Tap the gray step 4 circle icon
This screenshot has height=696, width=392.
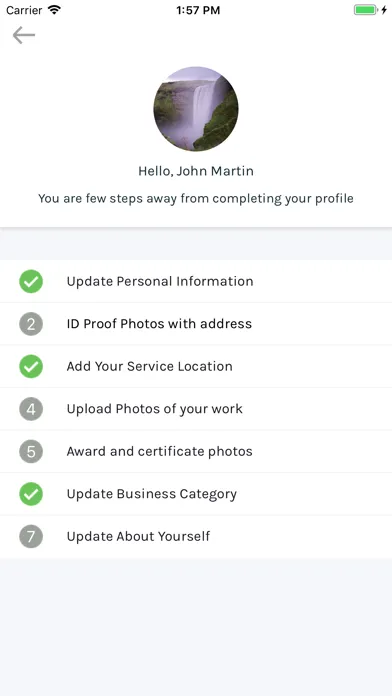[31, 409]
